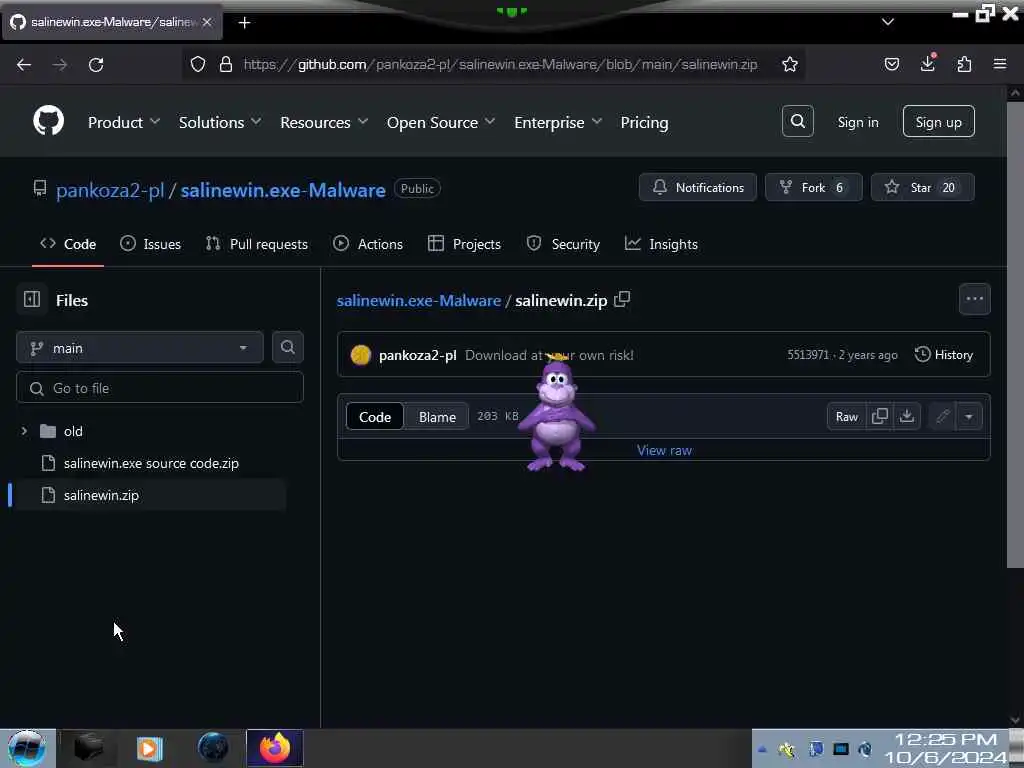Image resolution: width=1024 pixels, height=768 pixels.
Task: Open the Projects tab
Action: coord(464,244)
